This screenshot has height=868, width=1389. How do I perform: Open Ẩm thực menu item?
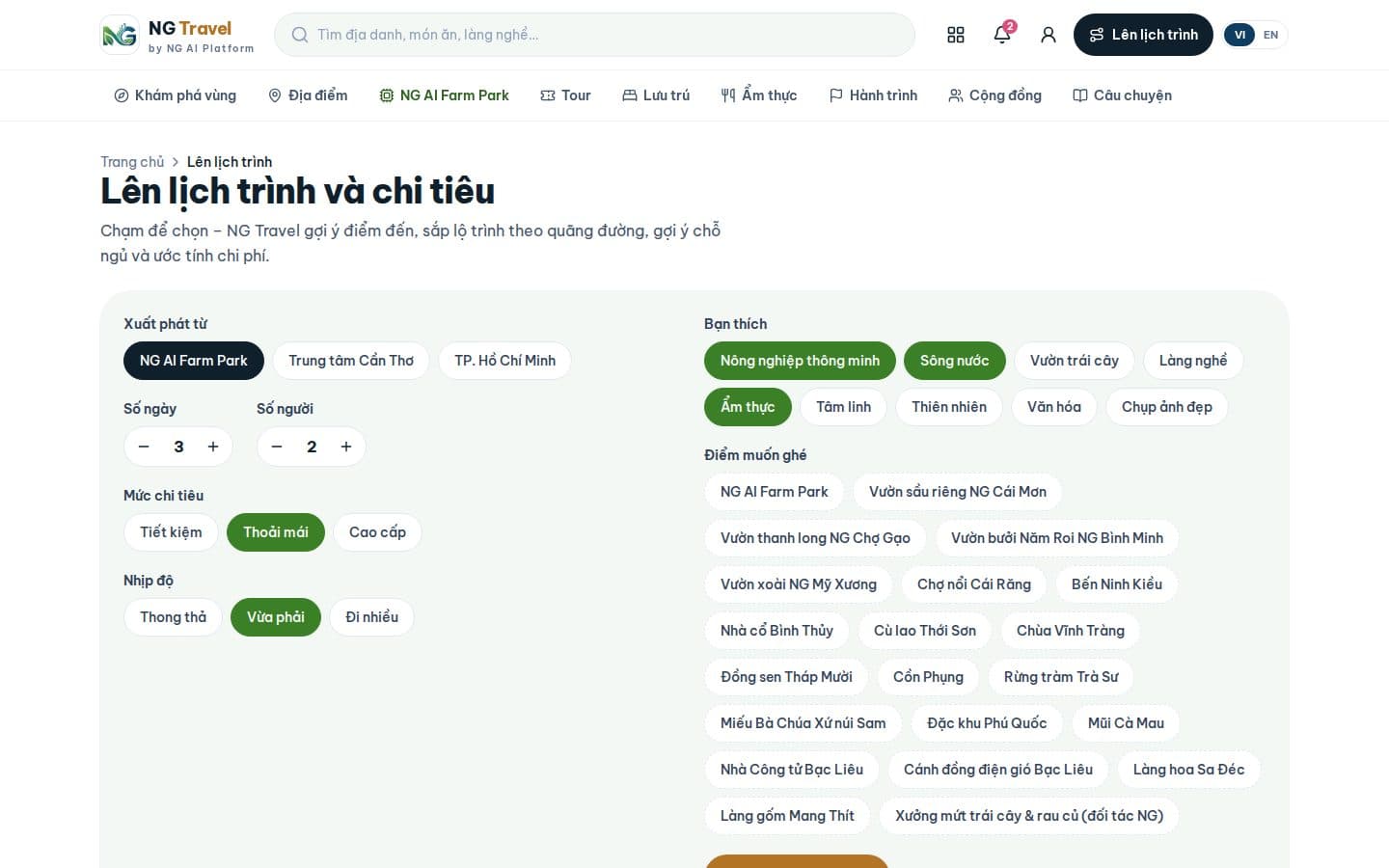coord(759,95)
